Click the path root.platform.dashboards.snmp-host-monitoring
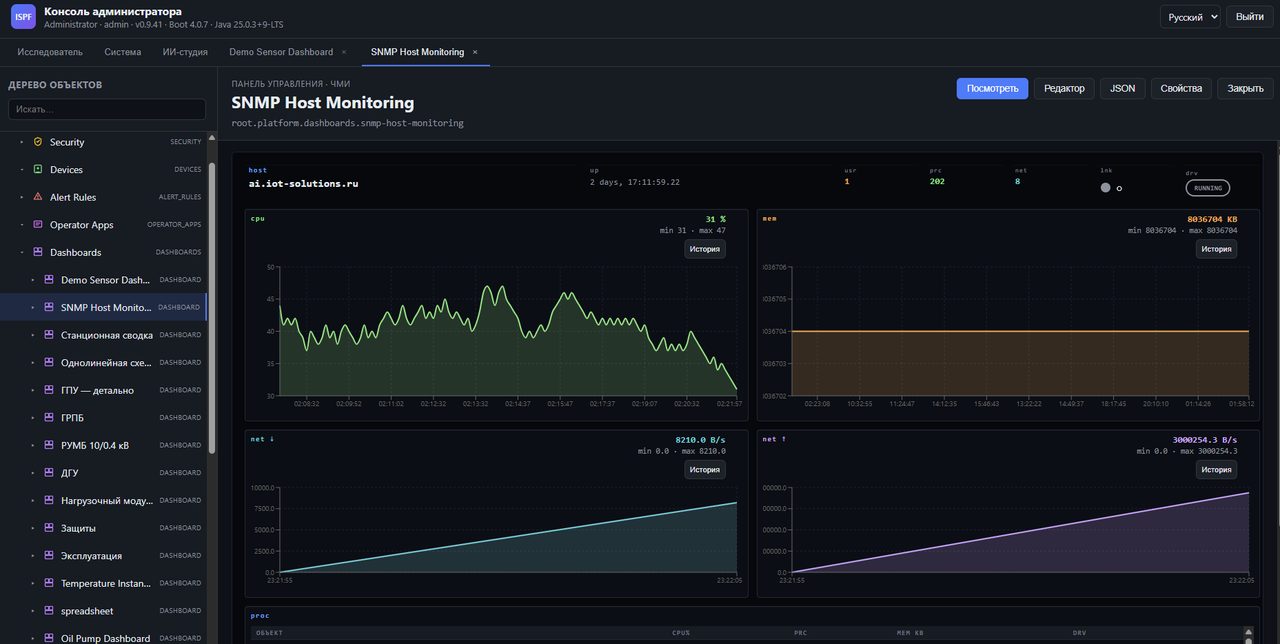The height and width of the screenshot is (644, 1280). click(x=347, y=123)
